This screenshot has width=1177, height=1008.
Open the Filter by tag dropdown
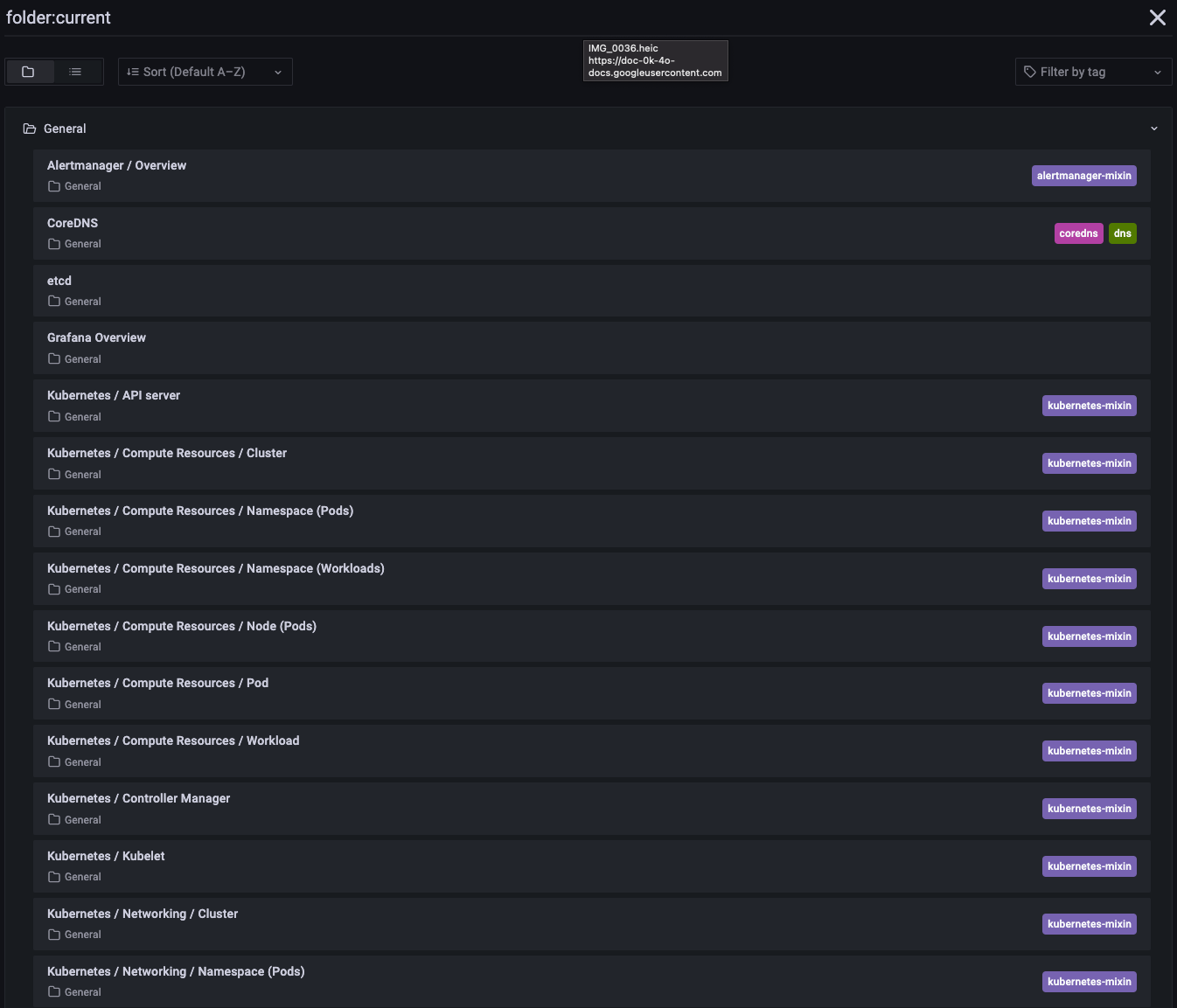pos(1093,72)
